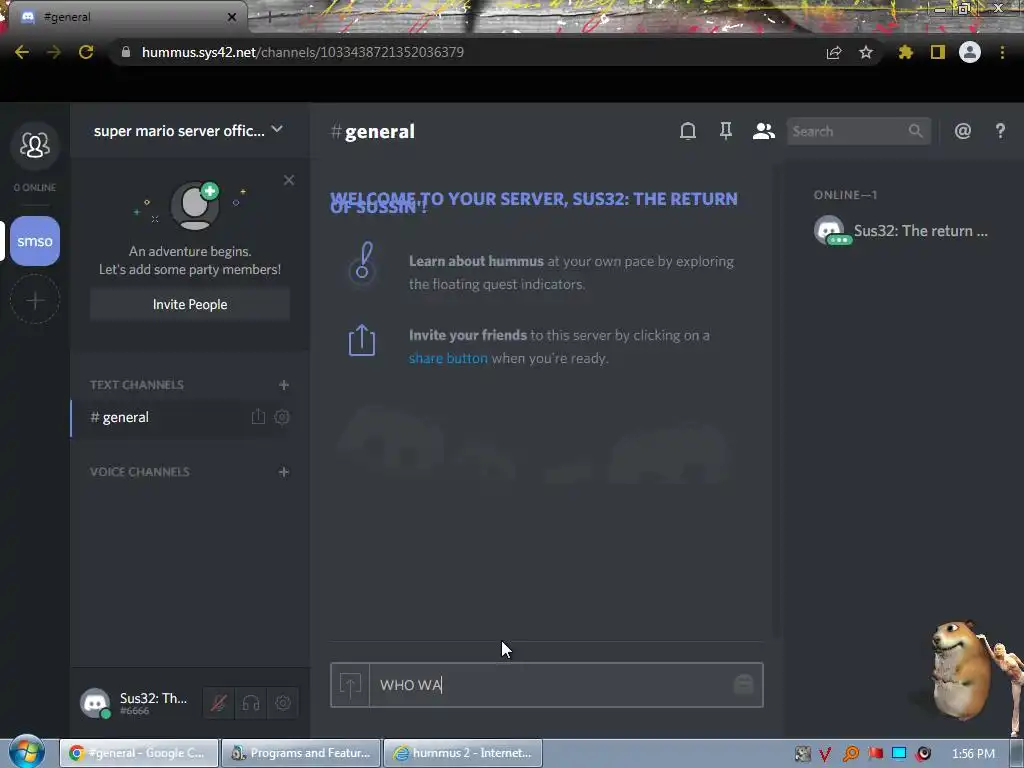This screenshot has width=1024, height=768.
Task: Reload the page in Chrome
Action: pos(86,52)
